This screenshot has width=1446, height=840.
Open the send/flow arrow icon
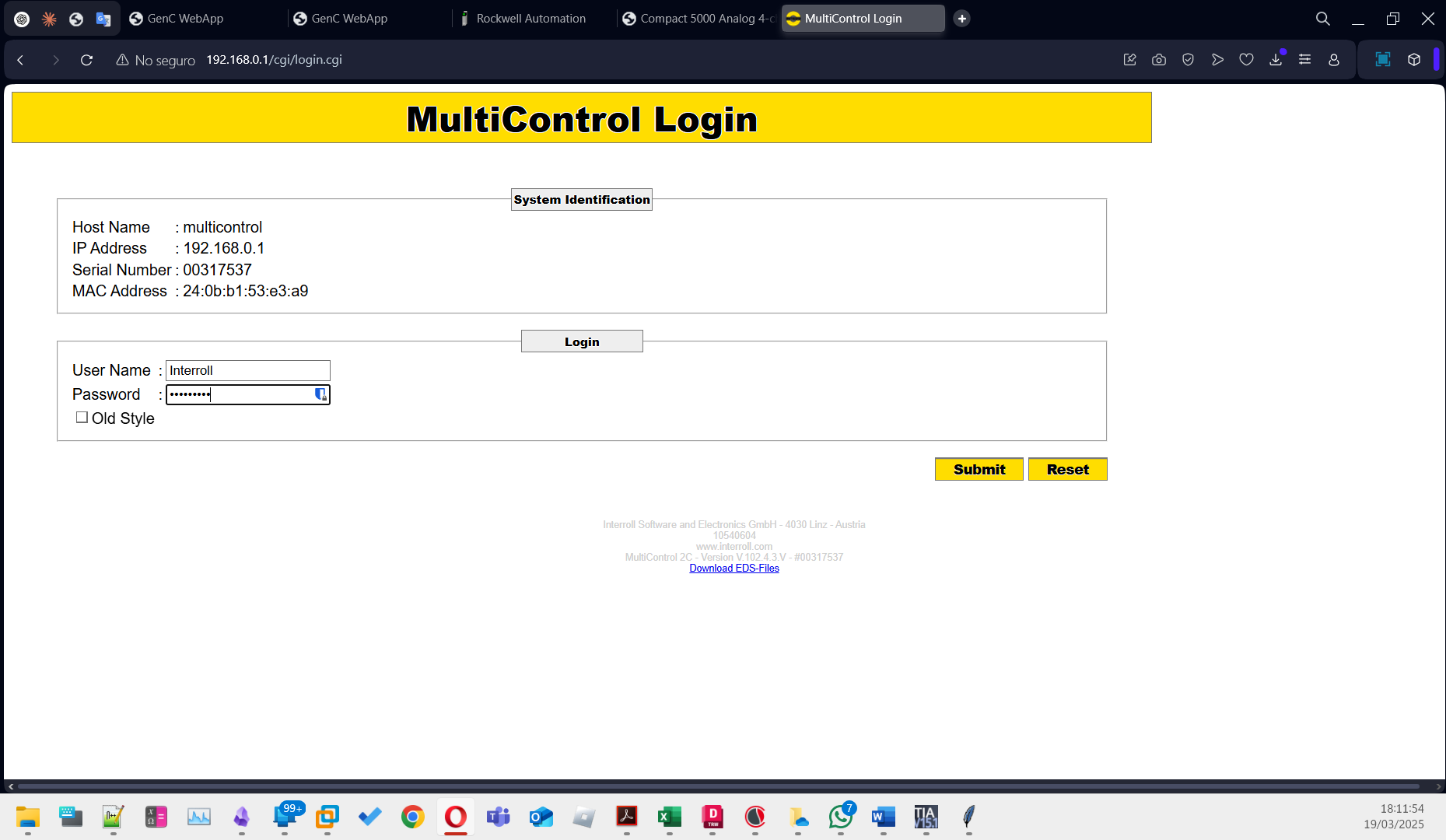(1217, 60)
